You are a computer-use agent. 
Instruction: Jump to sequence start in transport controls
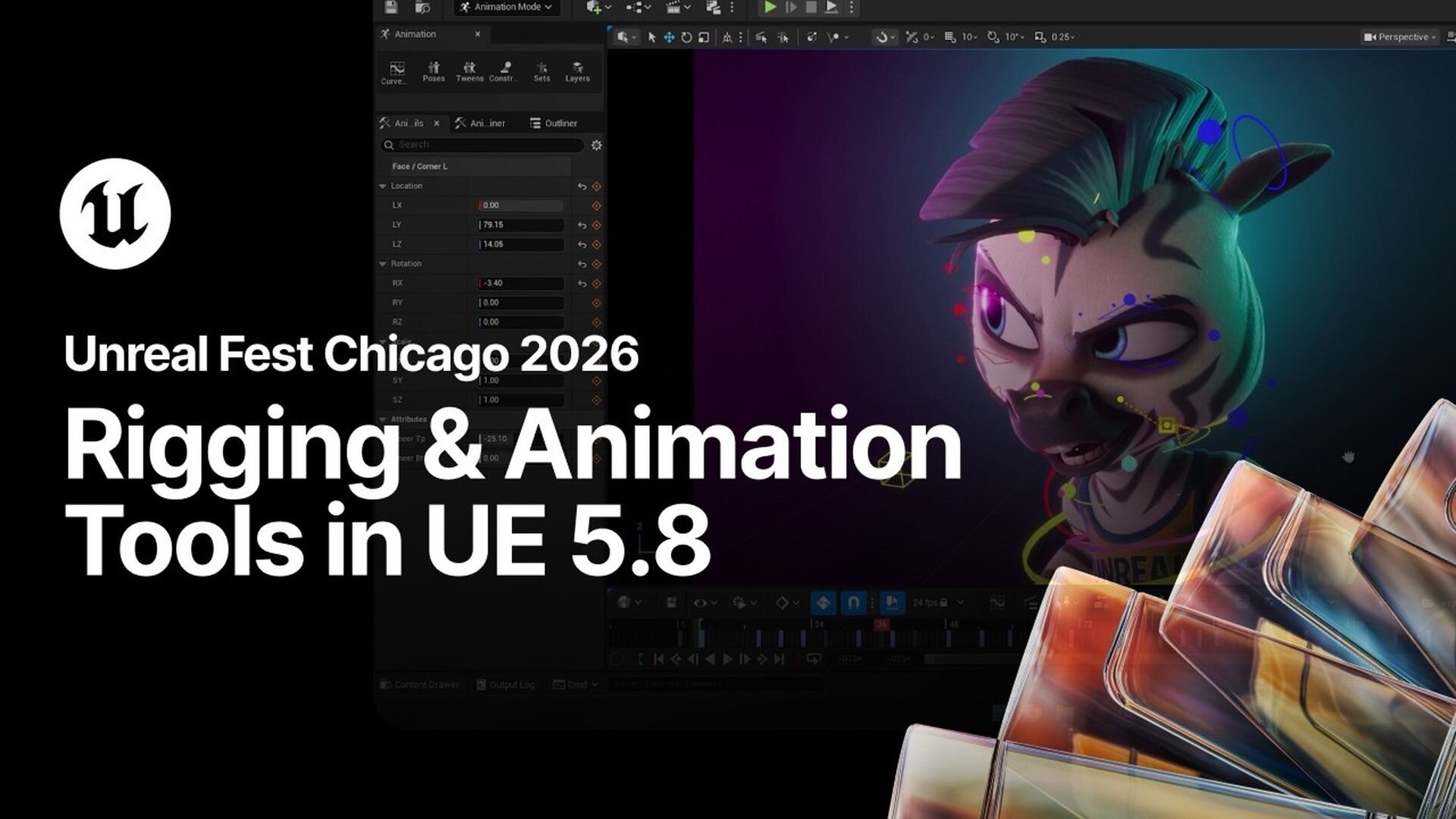coord(658,659)
